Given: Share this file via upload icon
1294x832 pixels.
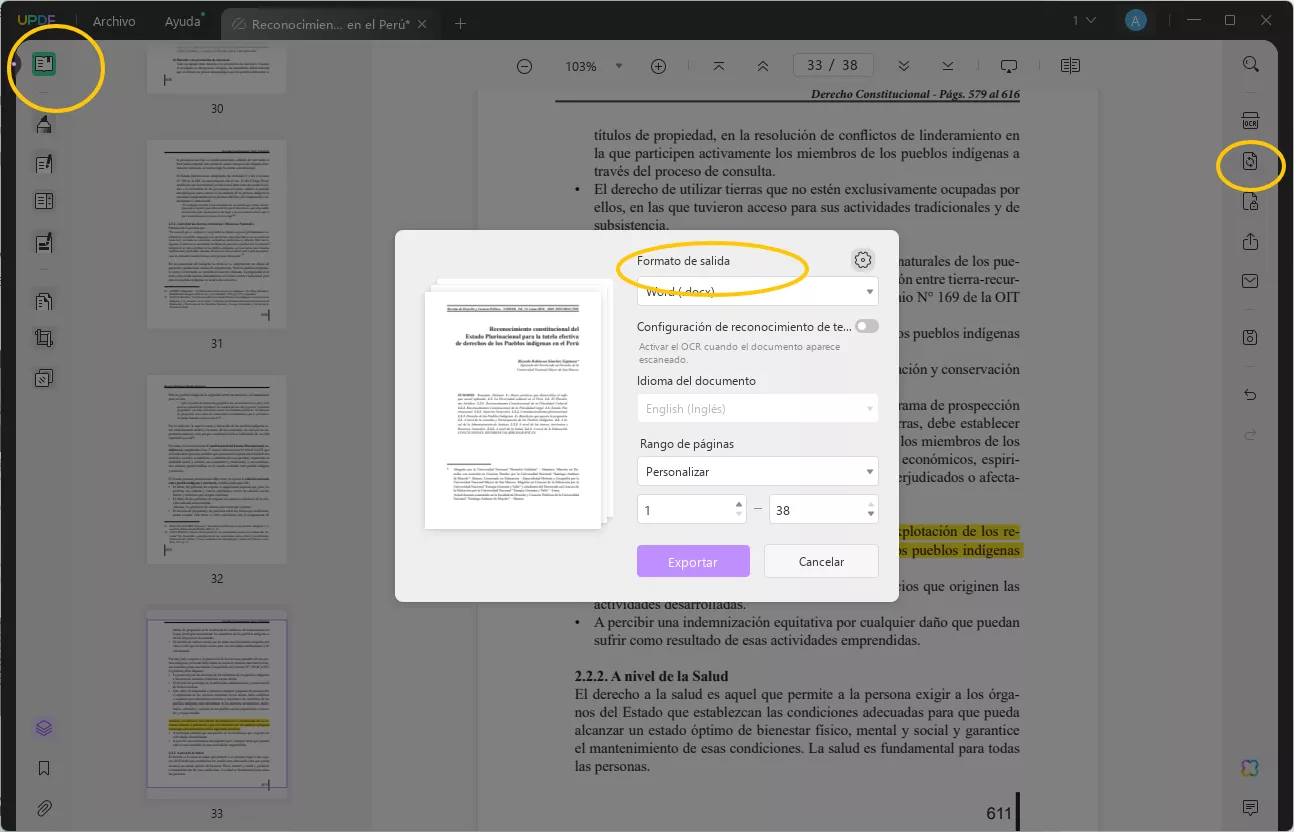Looking at the screenshot, I should tap(1250, 242).
